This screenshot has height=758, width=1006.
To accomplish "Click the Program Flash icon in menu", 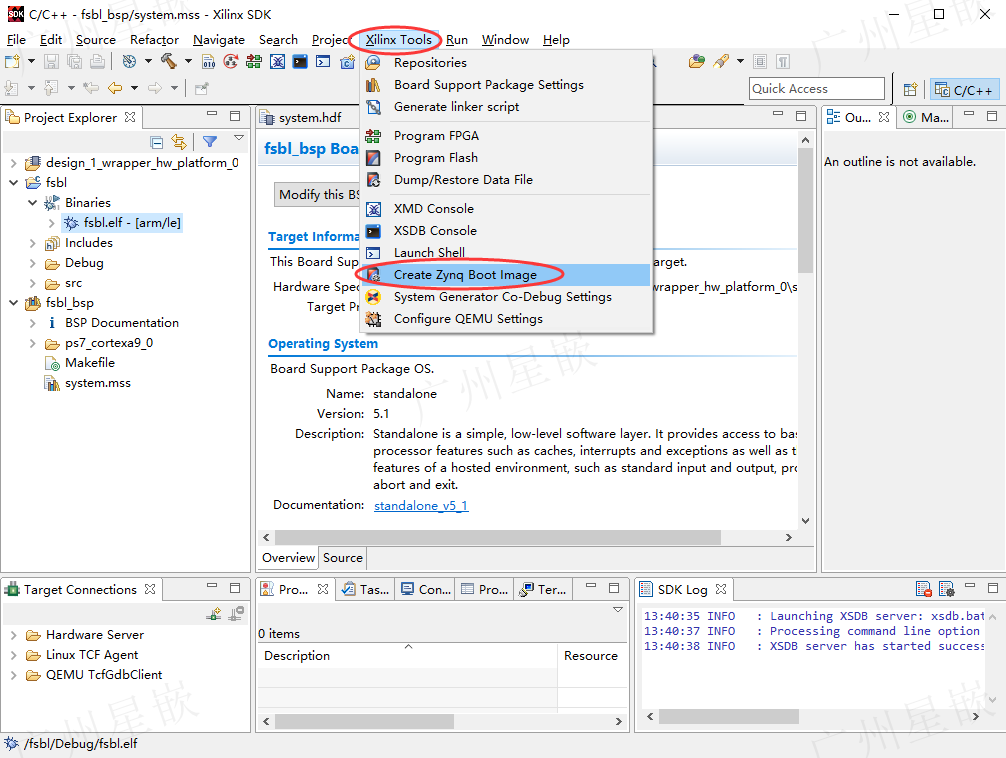I will point(373,158).
